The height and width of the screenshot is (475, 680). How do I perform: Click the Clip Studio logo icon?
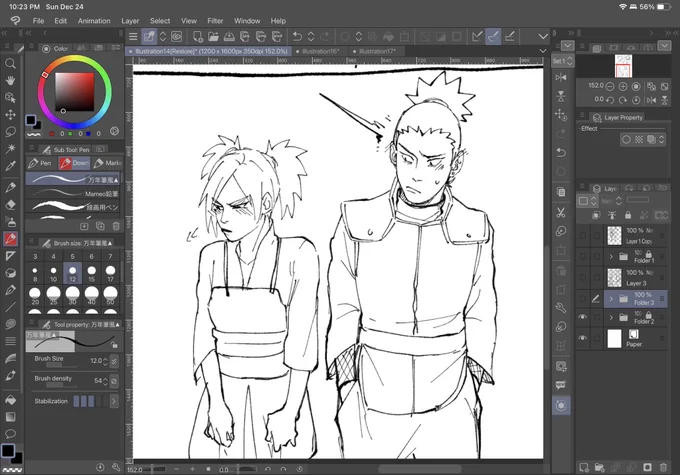click(15, 20)
